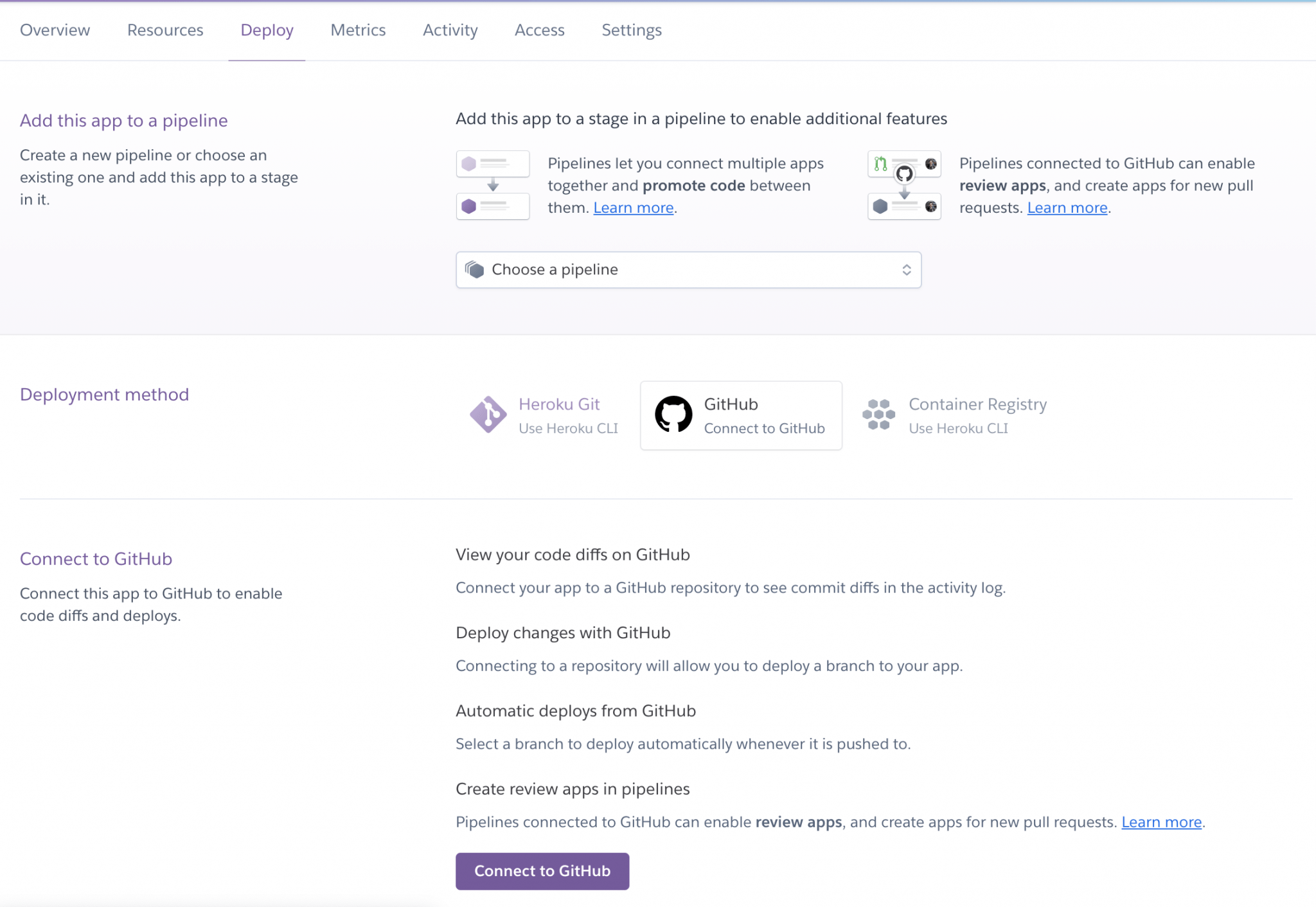
Task: Go to the Overview tab
Action: pyautogui.click(x=55, y=30)
